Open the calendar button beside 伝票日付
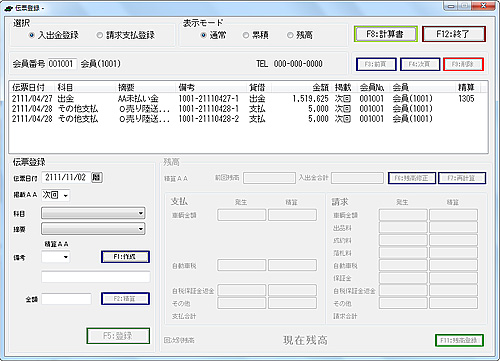 (x=97, y=177)
